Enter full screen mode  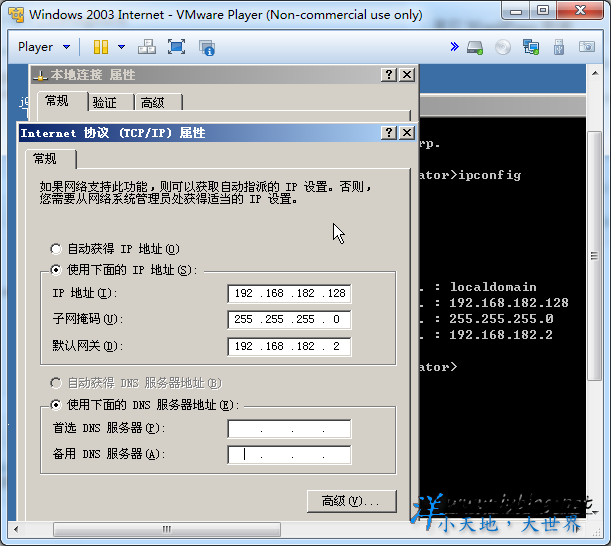177,47
